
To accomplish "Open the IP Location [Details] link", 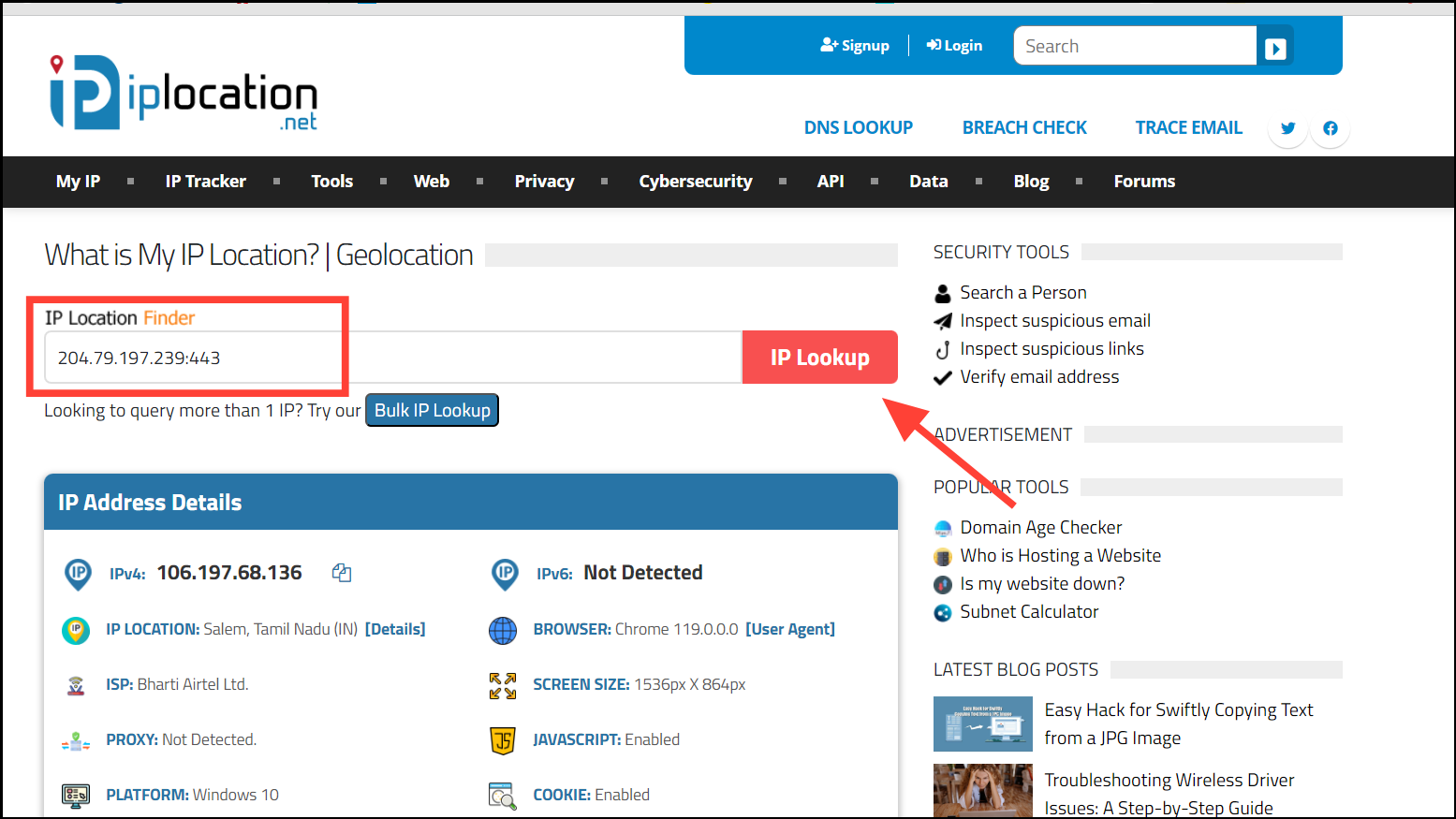I will [x=395, y=629].
